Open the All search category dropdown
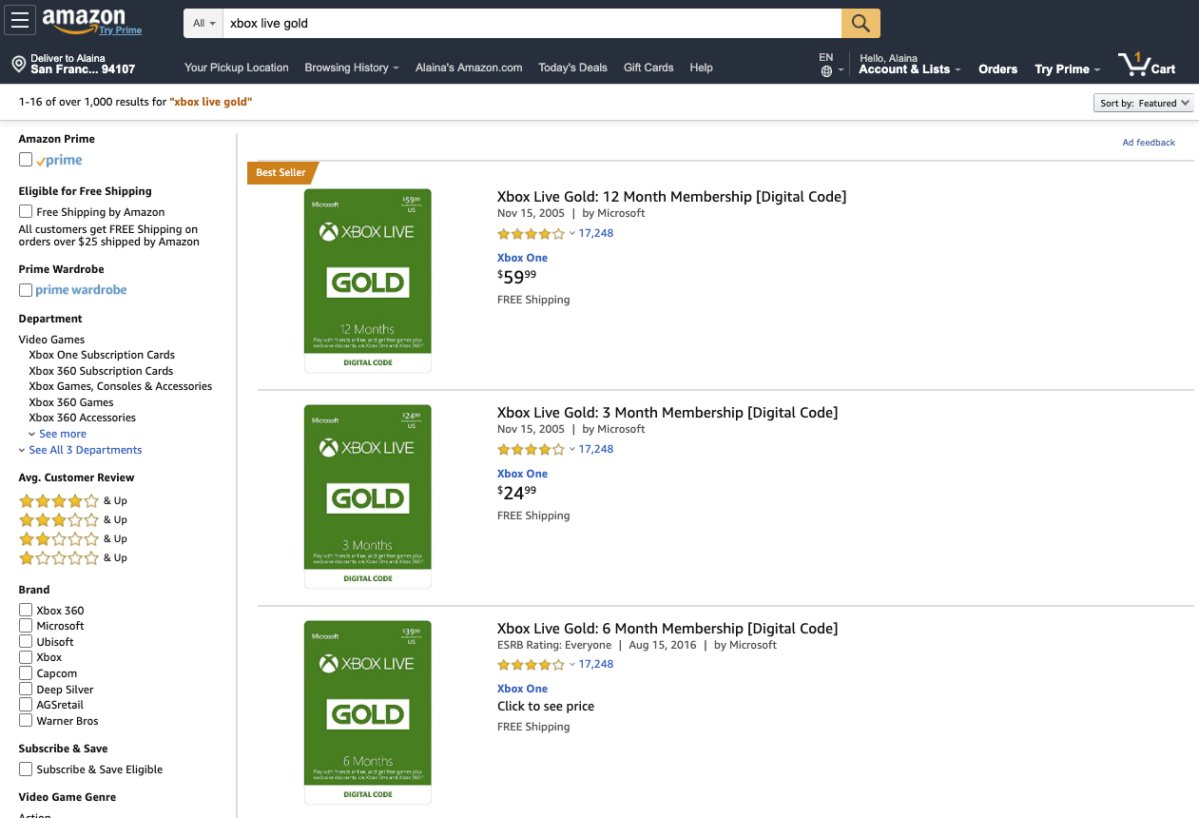This screenshot has height=818, width=1199. point(203,23)
